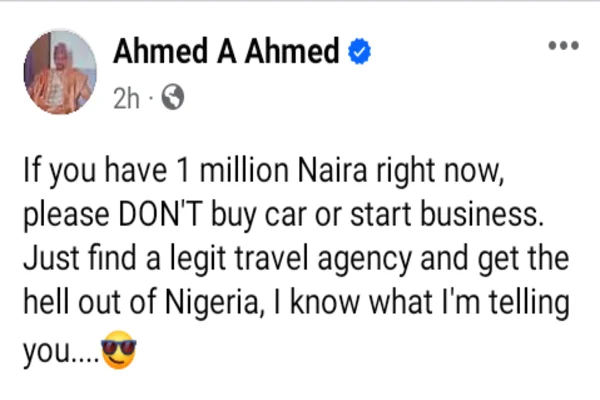Image resolution: width=600 pixels, height=400 pixels.
Task: Open the Ahmed A Ahmed profile name link
Action: 227,52
